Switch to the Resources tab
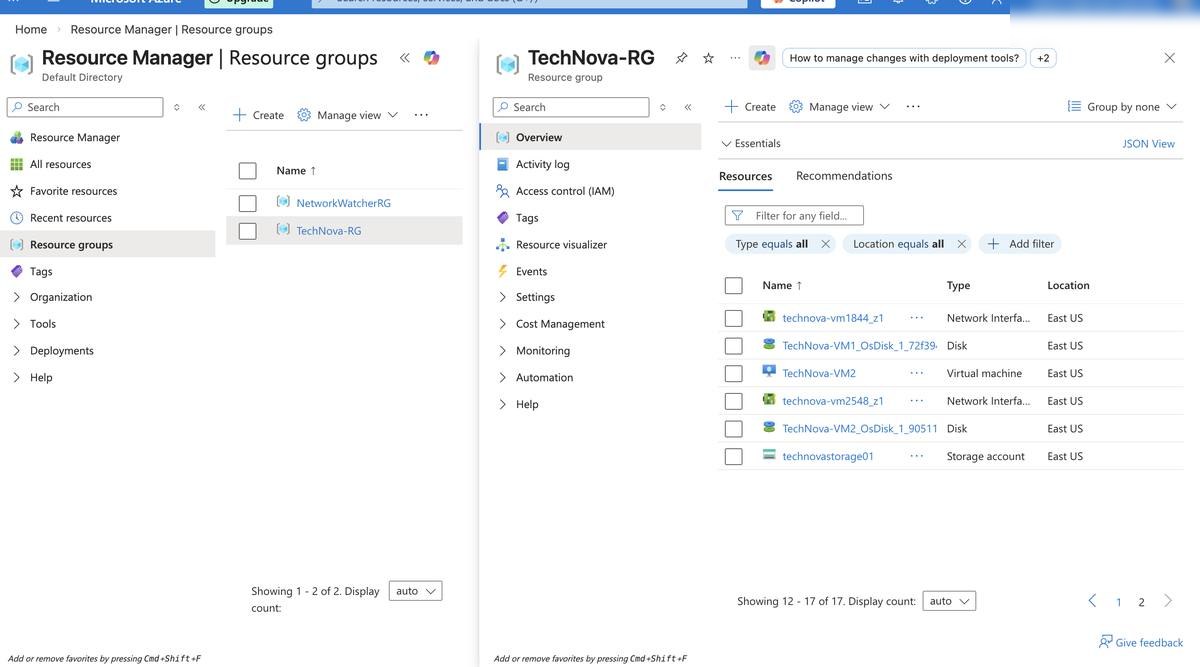The image size is (1200, 667). click(745, 176)
